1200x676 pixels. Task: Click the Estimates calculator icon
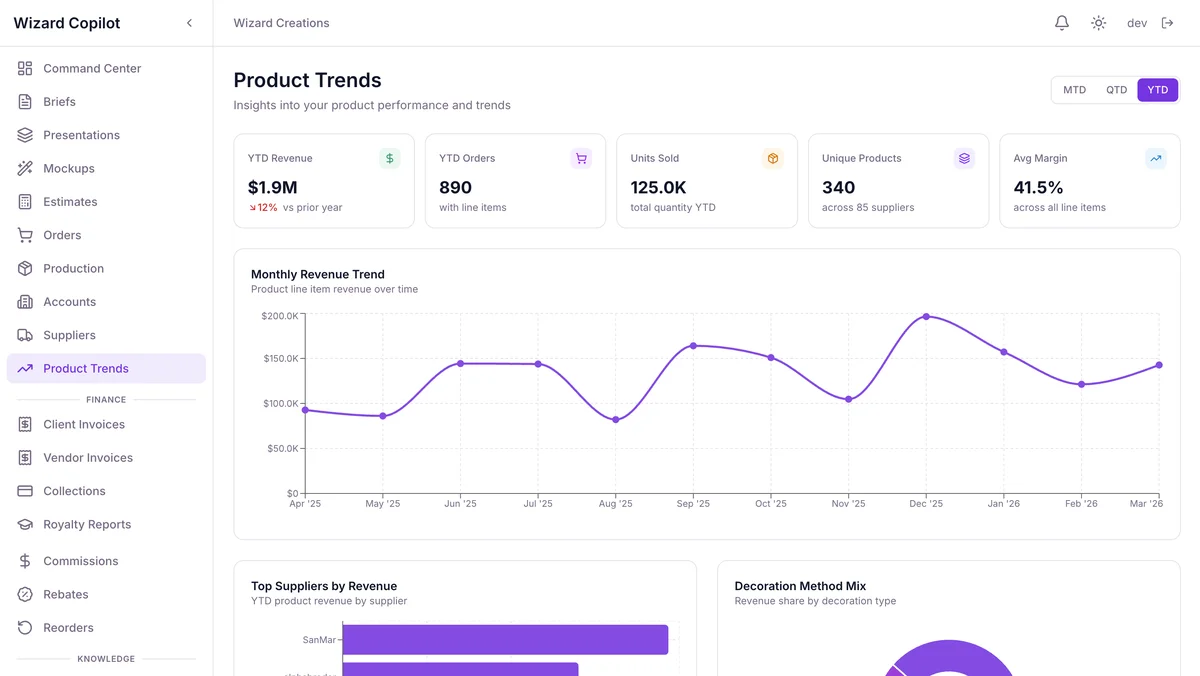pyautogui.click(x=25, y=202)
